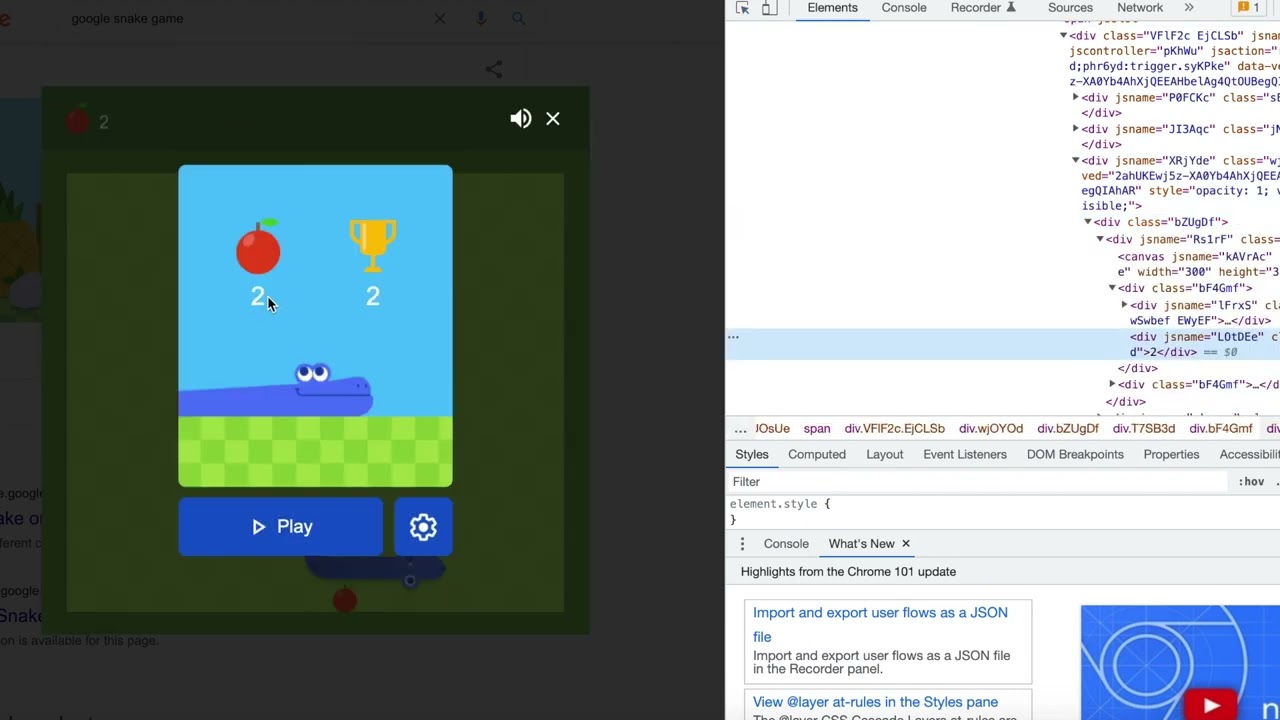Collapse the first bF4Gmf div node
The image size is (1280, 720).
tap(1111, 288)
